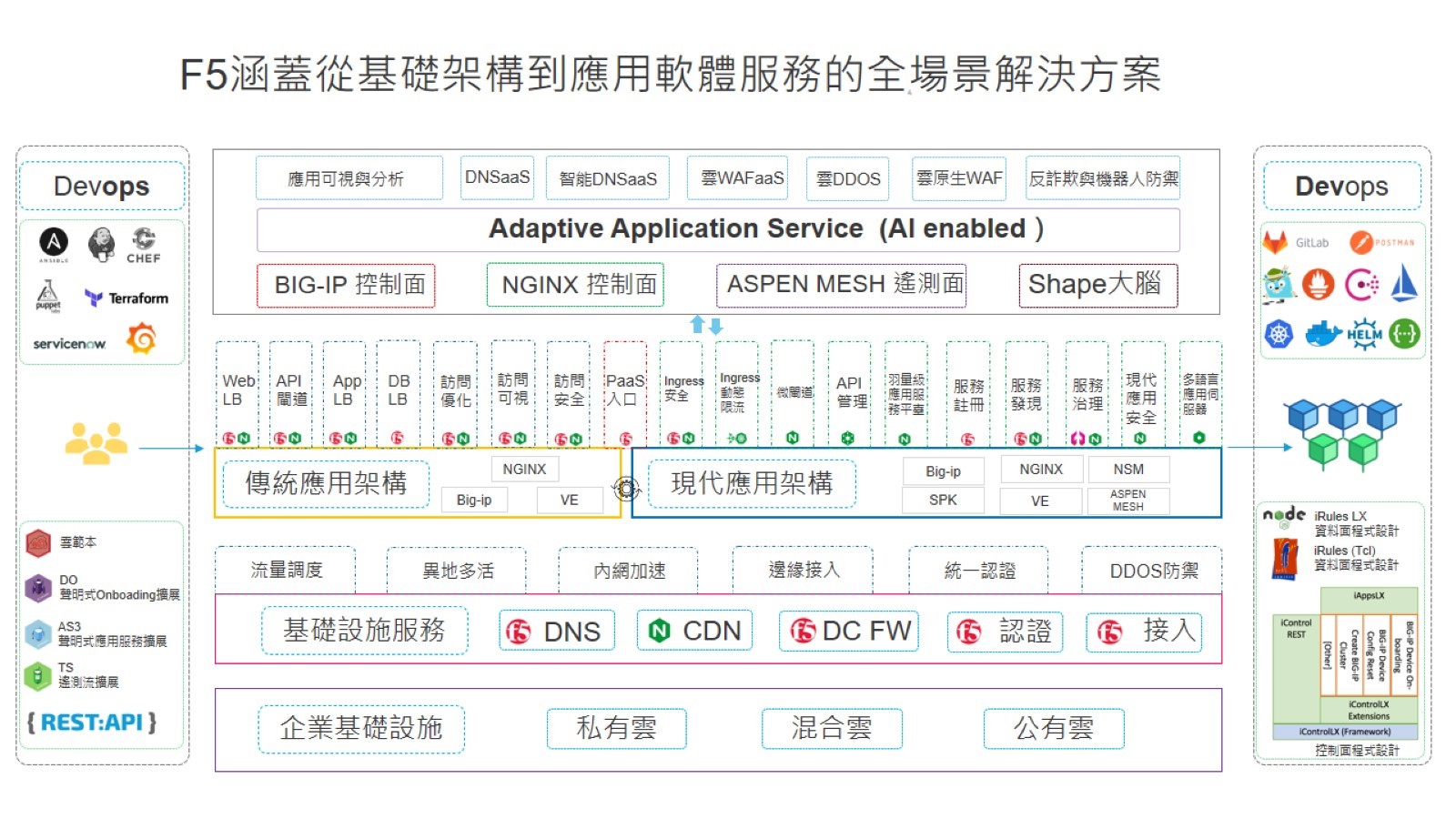The image size is (1456, 819).
Task: Select the ASPEN MESH 遙測面 box
Action: tap(842, 285)
